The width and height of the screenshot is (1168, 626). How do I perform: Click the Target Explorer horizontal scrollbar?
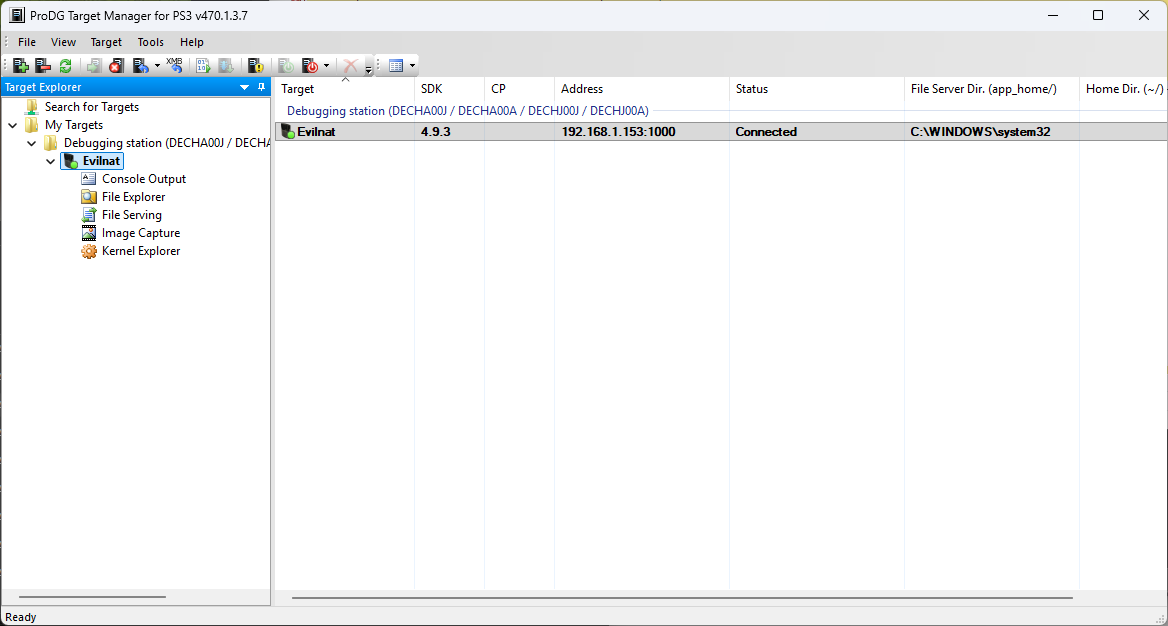92,597
